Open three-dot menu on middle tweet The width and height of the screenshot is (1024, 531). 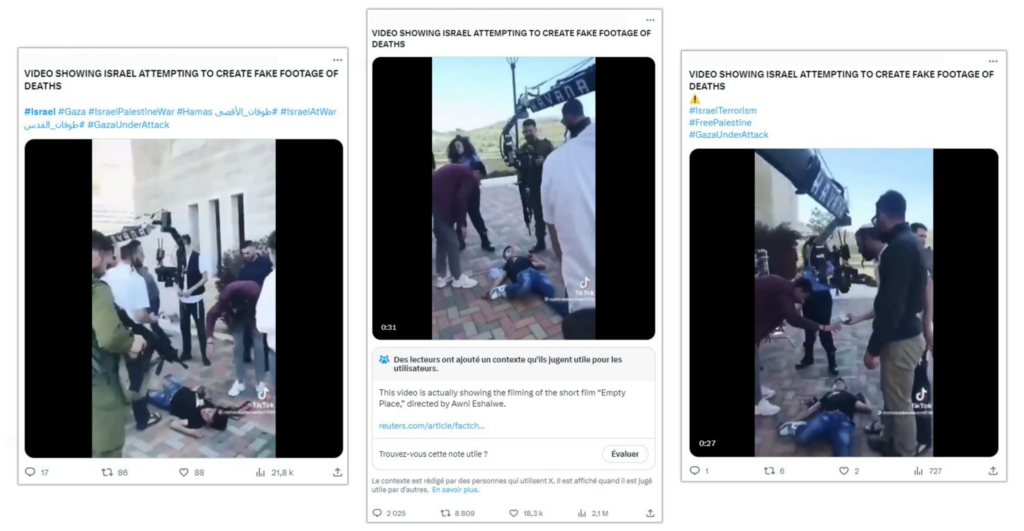click(650, 20)
